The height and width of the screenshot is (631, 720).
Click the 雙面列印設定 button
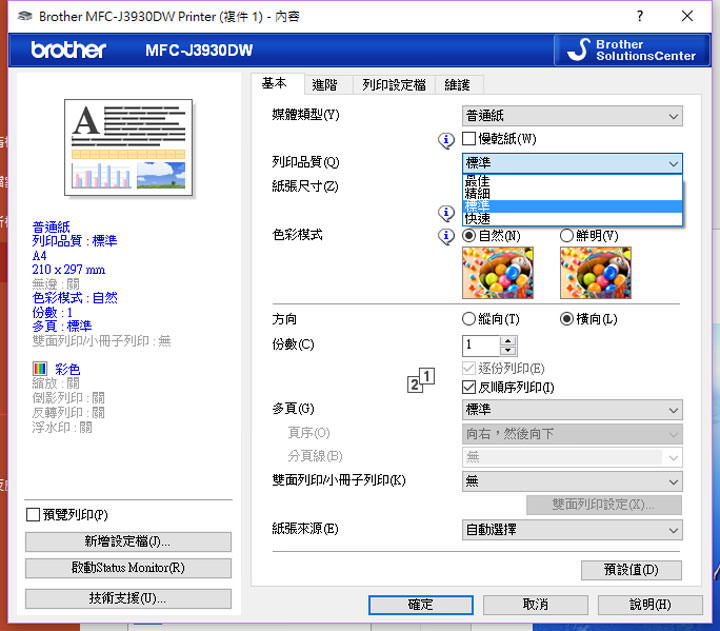[604, 505]
